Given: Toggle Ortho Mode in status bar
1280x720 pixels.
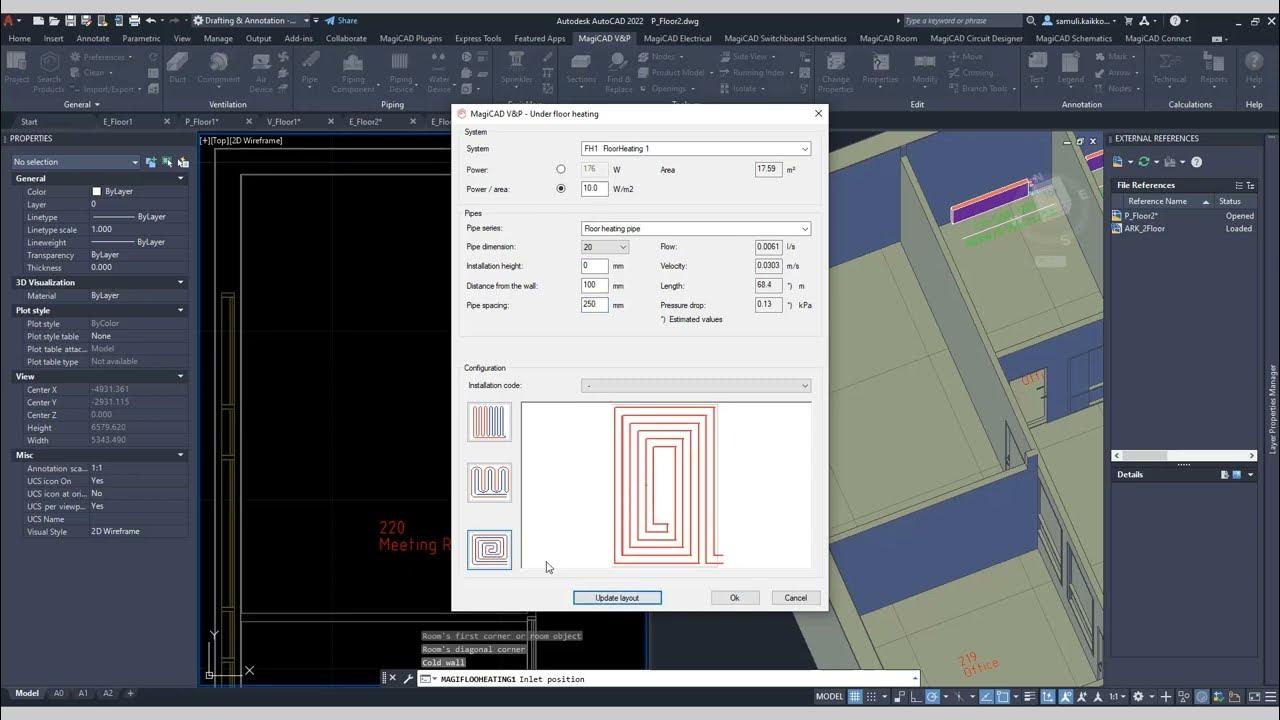Looking at the screenshot, I should point(914,696).
